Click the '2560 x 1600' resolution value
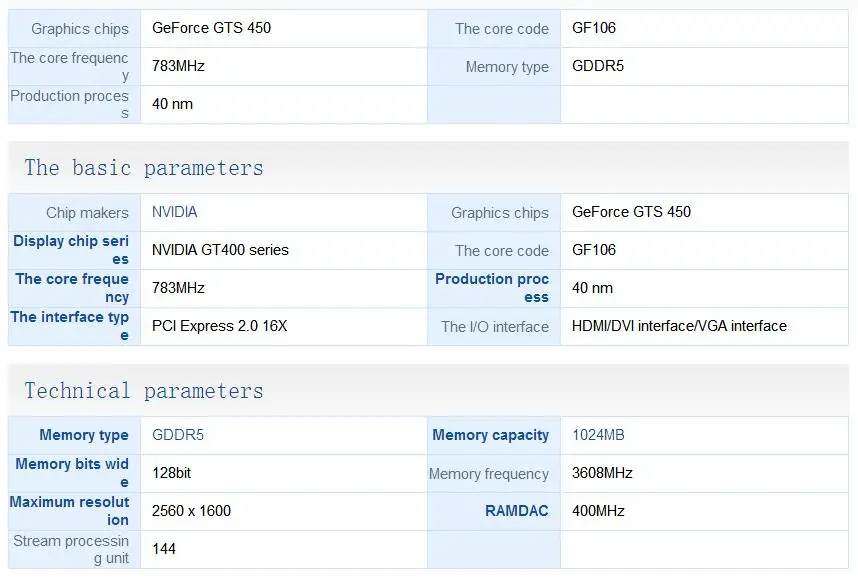This screenshot has width=858, height=587. point(192,511)
